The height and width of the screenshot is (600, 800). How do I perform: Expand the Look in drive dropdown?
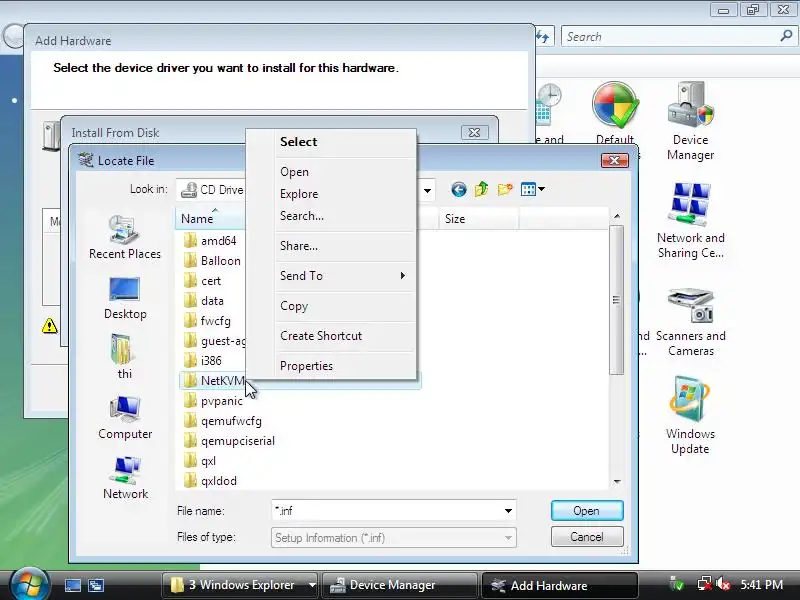[428, 190]
